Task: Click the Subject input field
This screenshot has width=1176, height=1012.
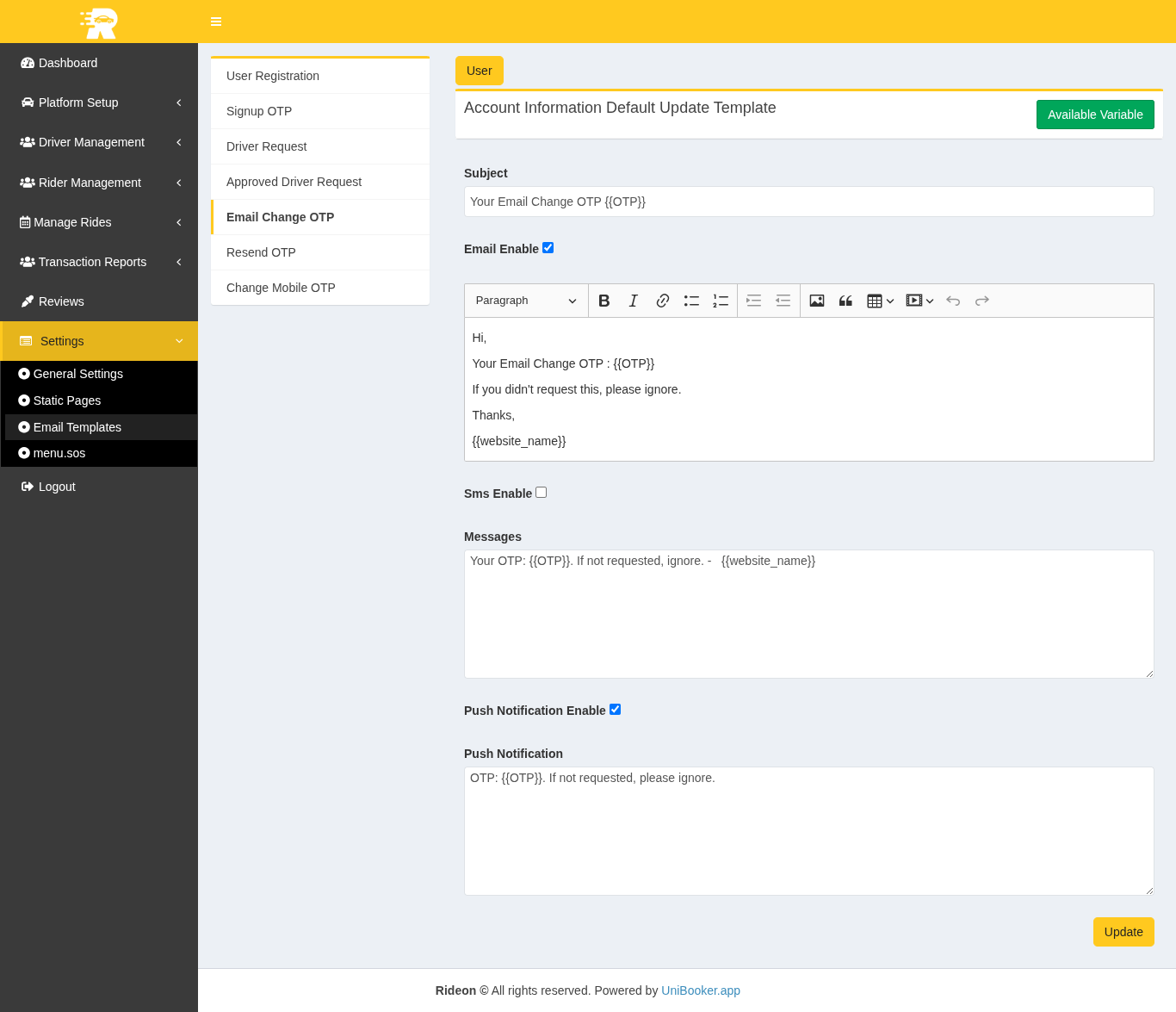Action: [x=808, y=202]
